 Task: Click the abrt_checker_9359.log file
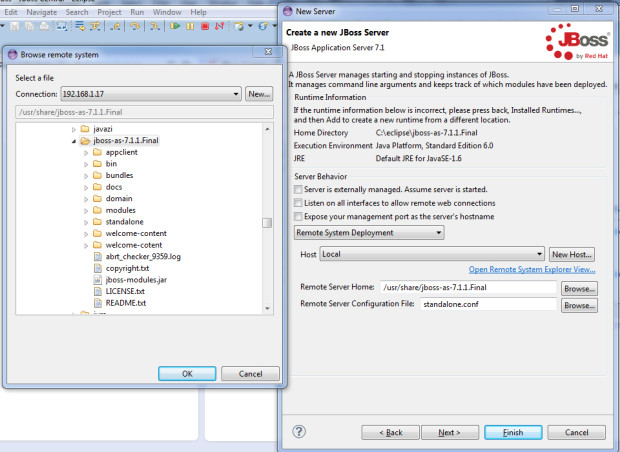[x=142, y=256]
